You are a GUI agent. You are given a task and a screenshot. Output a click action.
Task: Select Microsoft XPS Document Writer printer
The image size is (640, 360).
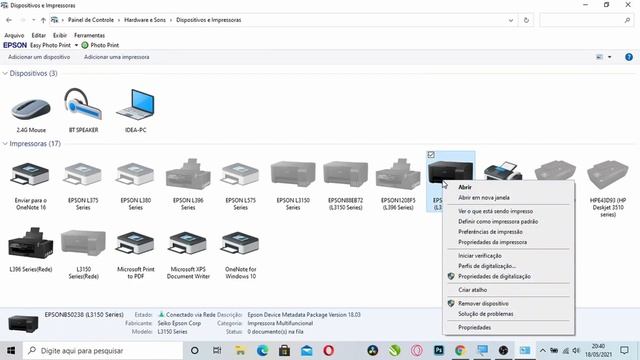click(188, 244)
